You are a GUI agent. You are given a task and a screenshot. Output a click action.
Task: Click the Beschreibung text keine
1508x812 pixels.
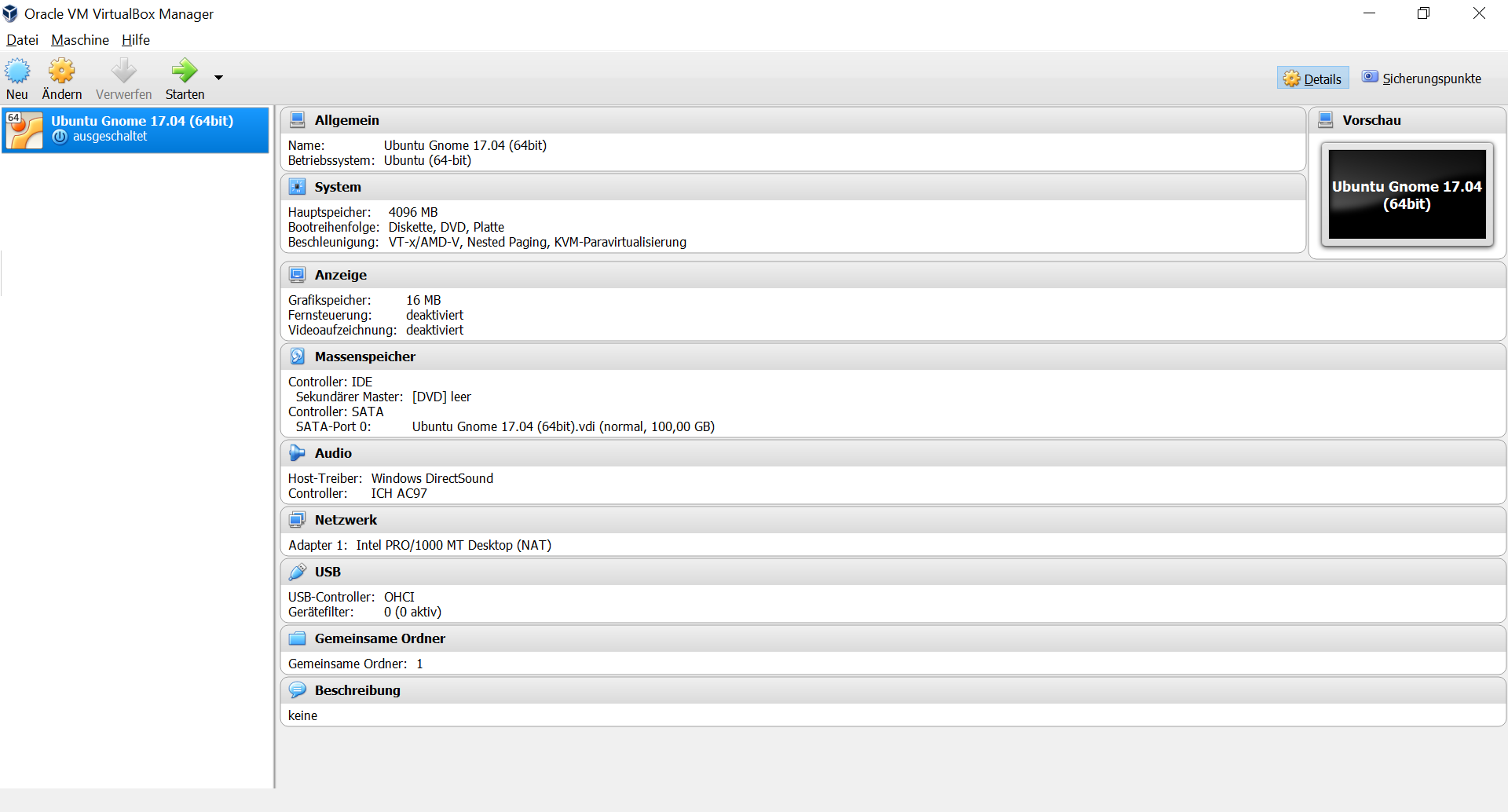coord(302,715)
